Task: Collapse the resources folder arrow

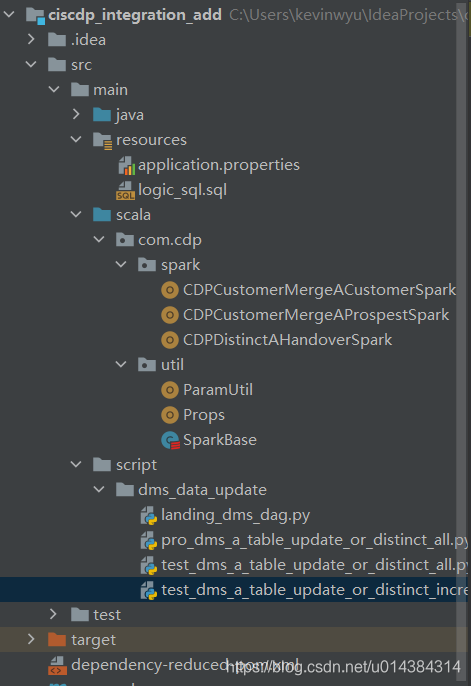Action: pyautogui.click(x=76, y=140)
